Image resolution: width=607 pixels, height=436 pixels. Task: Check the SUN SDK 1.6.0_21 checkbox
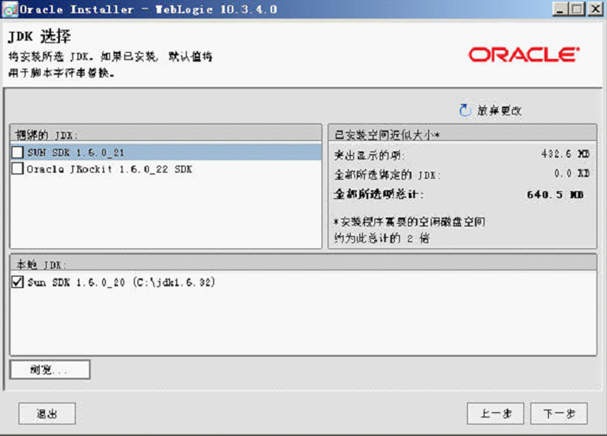click(x=17, y=152)
